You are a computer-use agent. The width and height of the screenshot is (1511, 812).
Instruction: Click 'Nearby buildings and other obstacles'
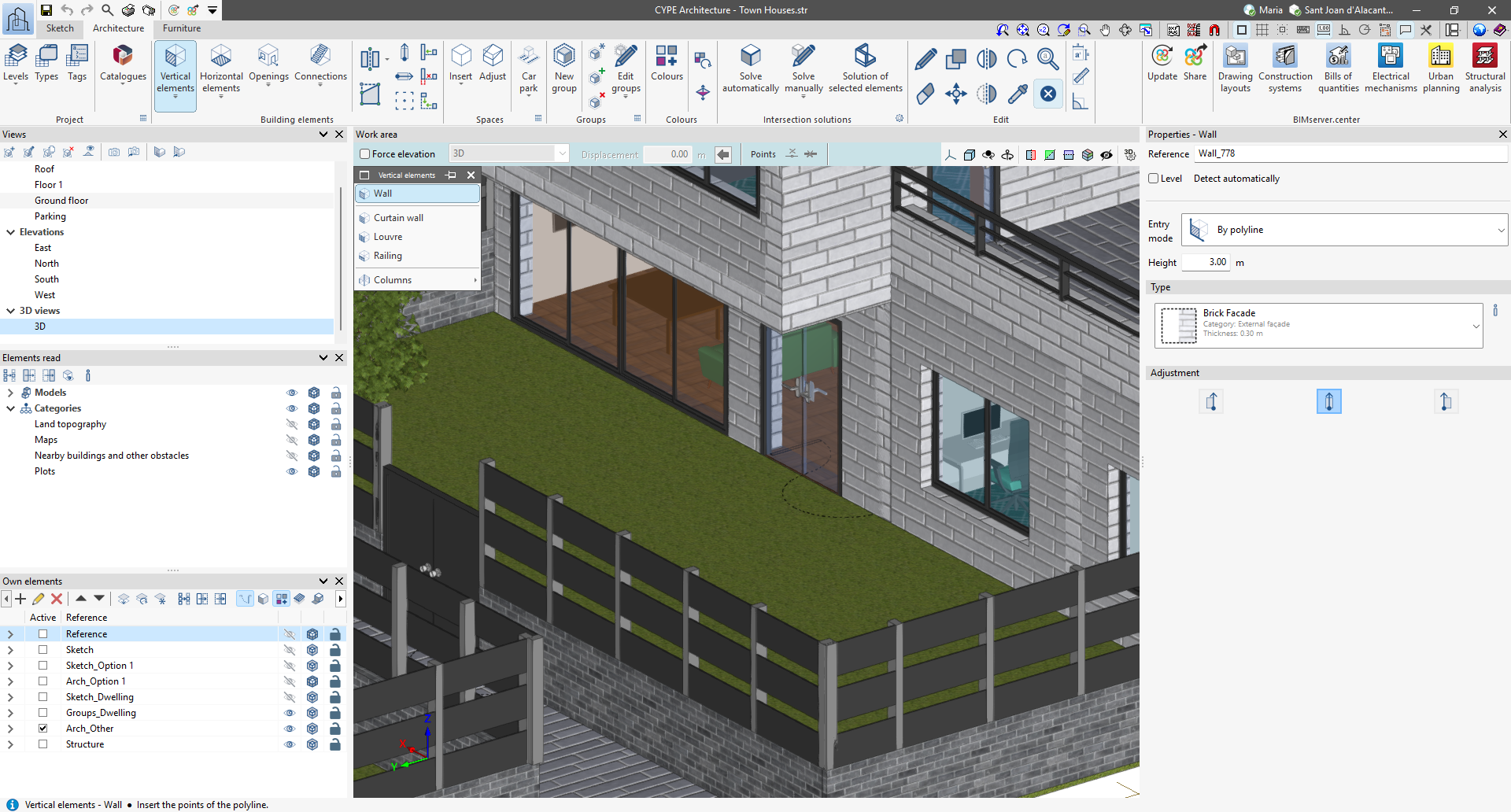[112, 456]
